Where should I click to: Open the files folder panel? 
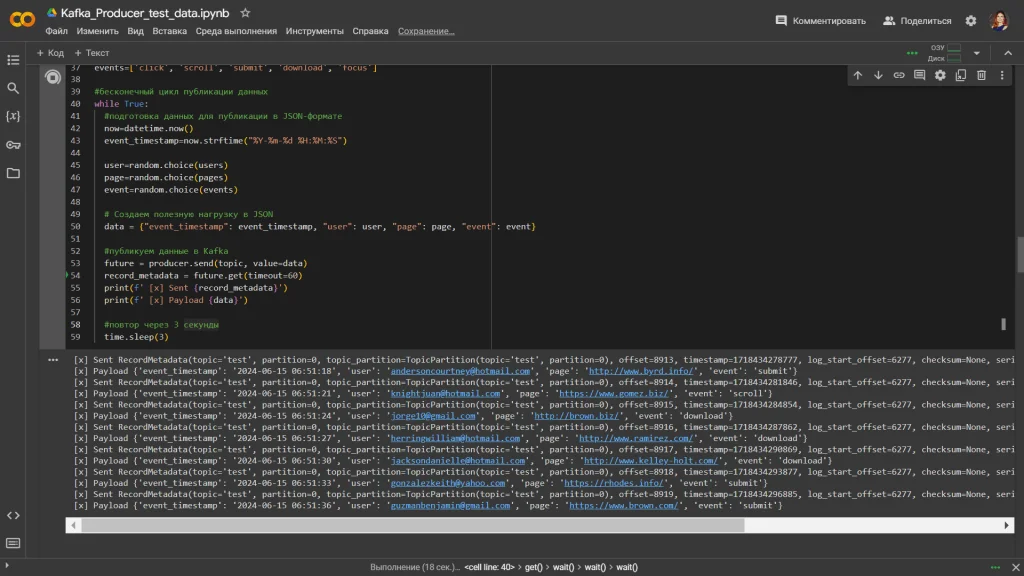pyautogui.click(x=13, y=173)
